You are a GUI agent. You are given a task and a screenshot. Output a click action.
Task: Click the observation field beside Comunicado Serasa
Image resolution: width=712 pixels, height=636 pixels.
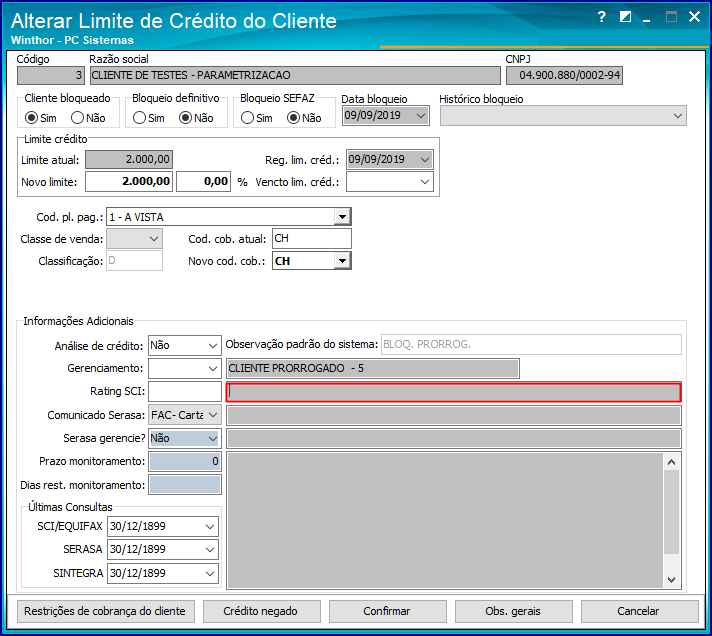pos(454,415)
